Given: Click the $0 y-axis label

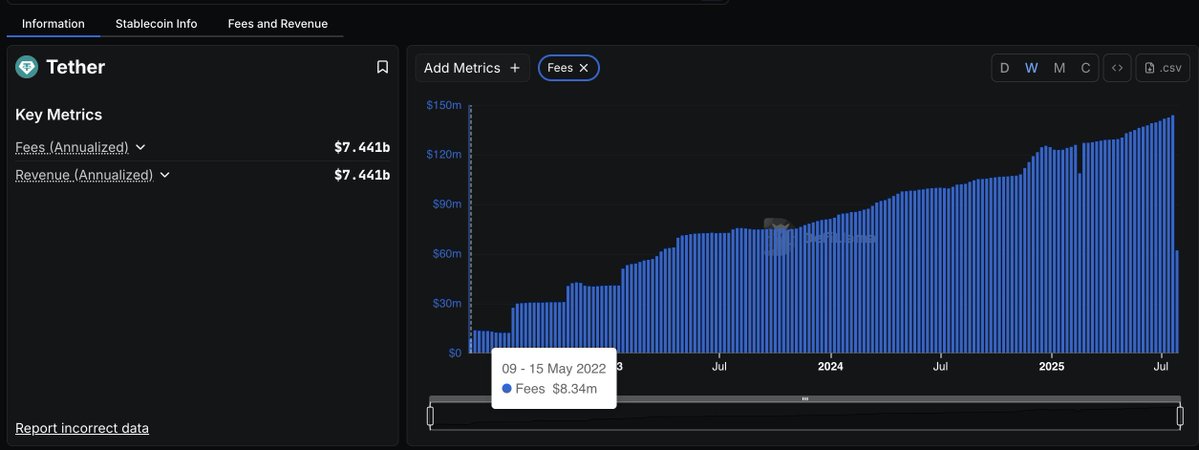Looking at the screenshot, I should [x=455, y=353].
